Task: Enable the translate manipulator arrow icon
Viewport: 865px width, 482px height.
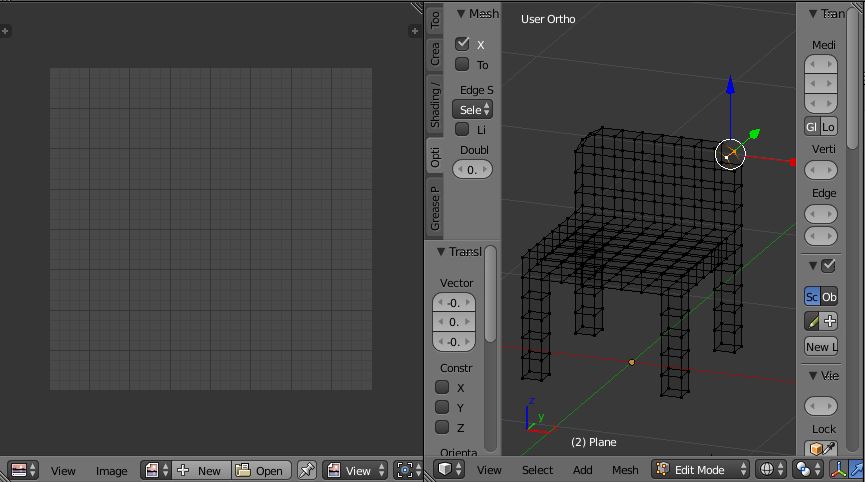Action: pyautogui.click(x=857, y=469)
